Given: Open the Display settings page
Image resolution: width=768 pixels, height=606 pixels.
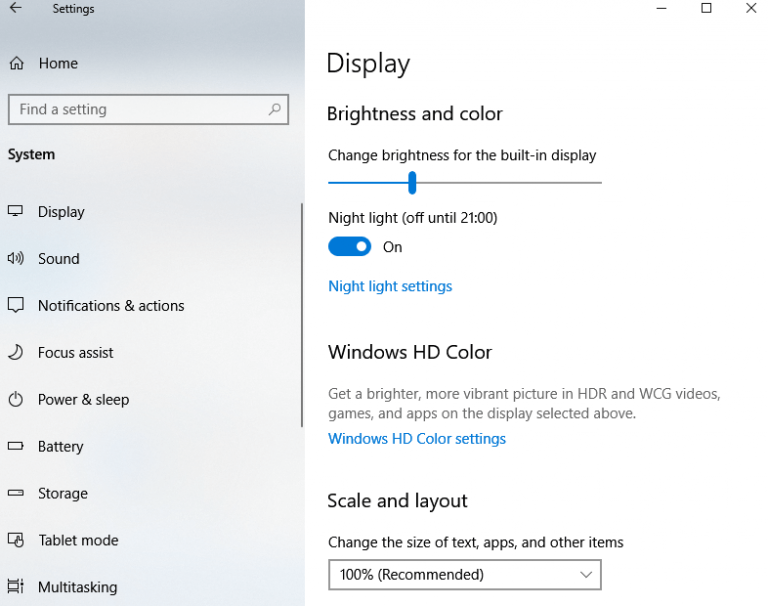Looking at the screenshot, I should pyautogui.click(x=61, y=212).
